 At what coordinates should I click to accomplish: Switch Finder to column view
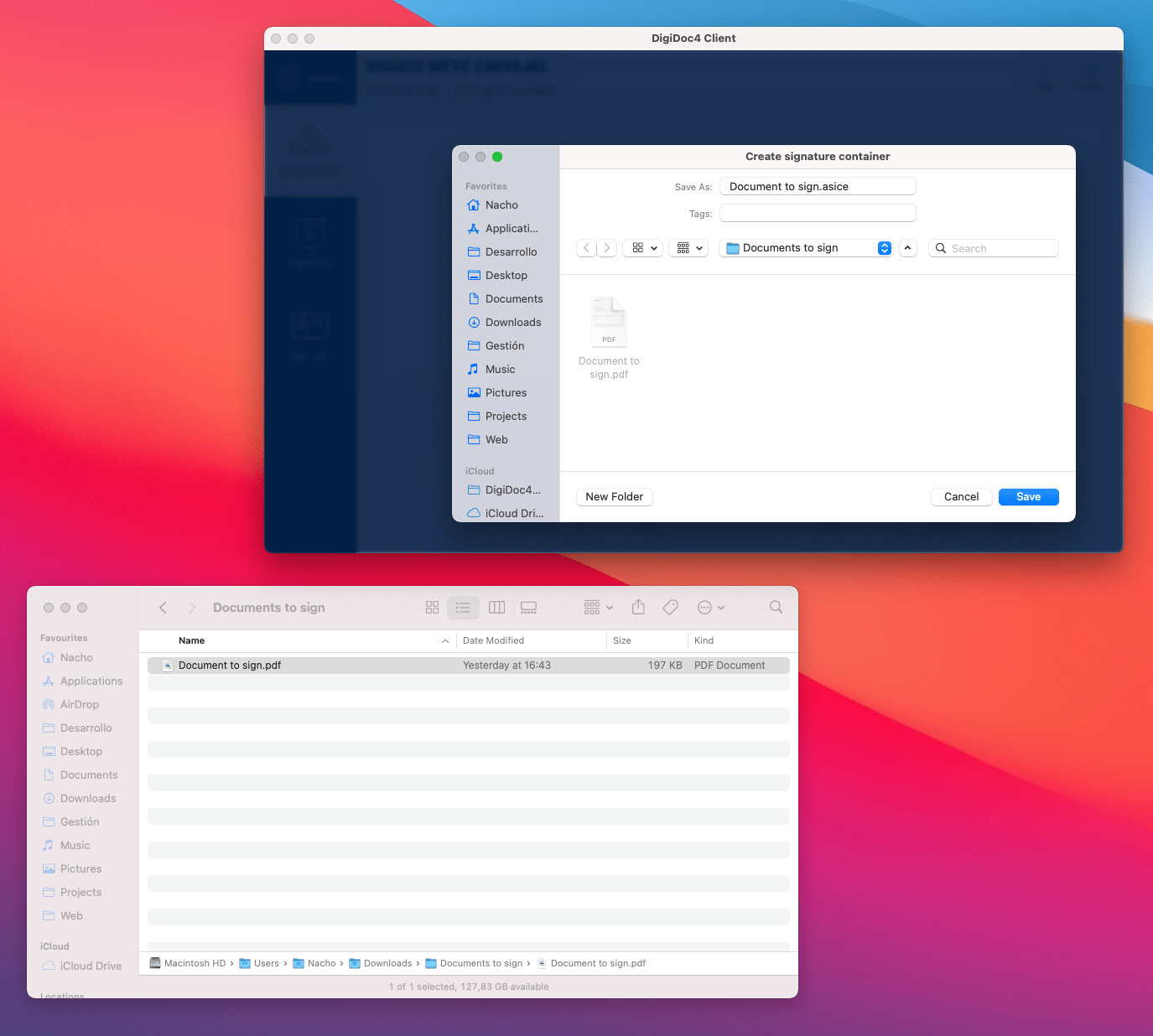tap(496, 607)
